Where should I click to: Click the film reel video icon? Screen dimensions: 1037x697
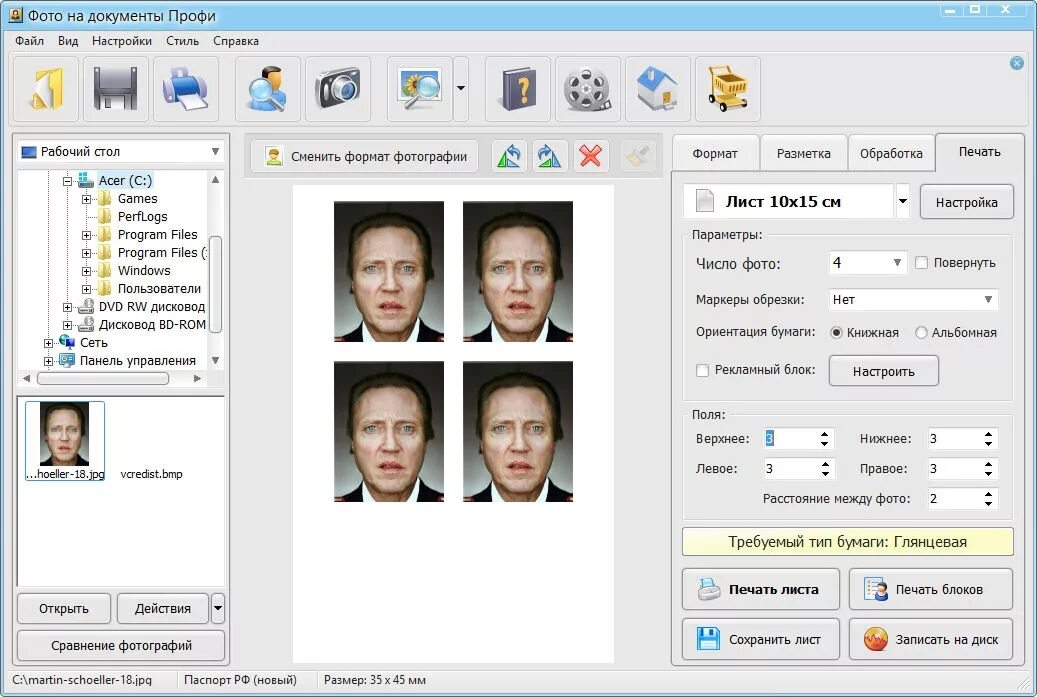(588, 89)
